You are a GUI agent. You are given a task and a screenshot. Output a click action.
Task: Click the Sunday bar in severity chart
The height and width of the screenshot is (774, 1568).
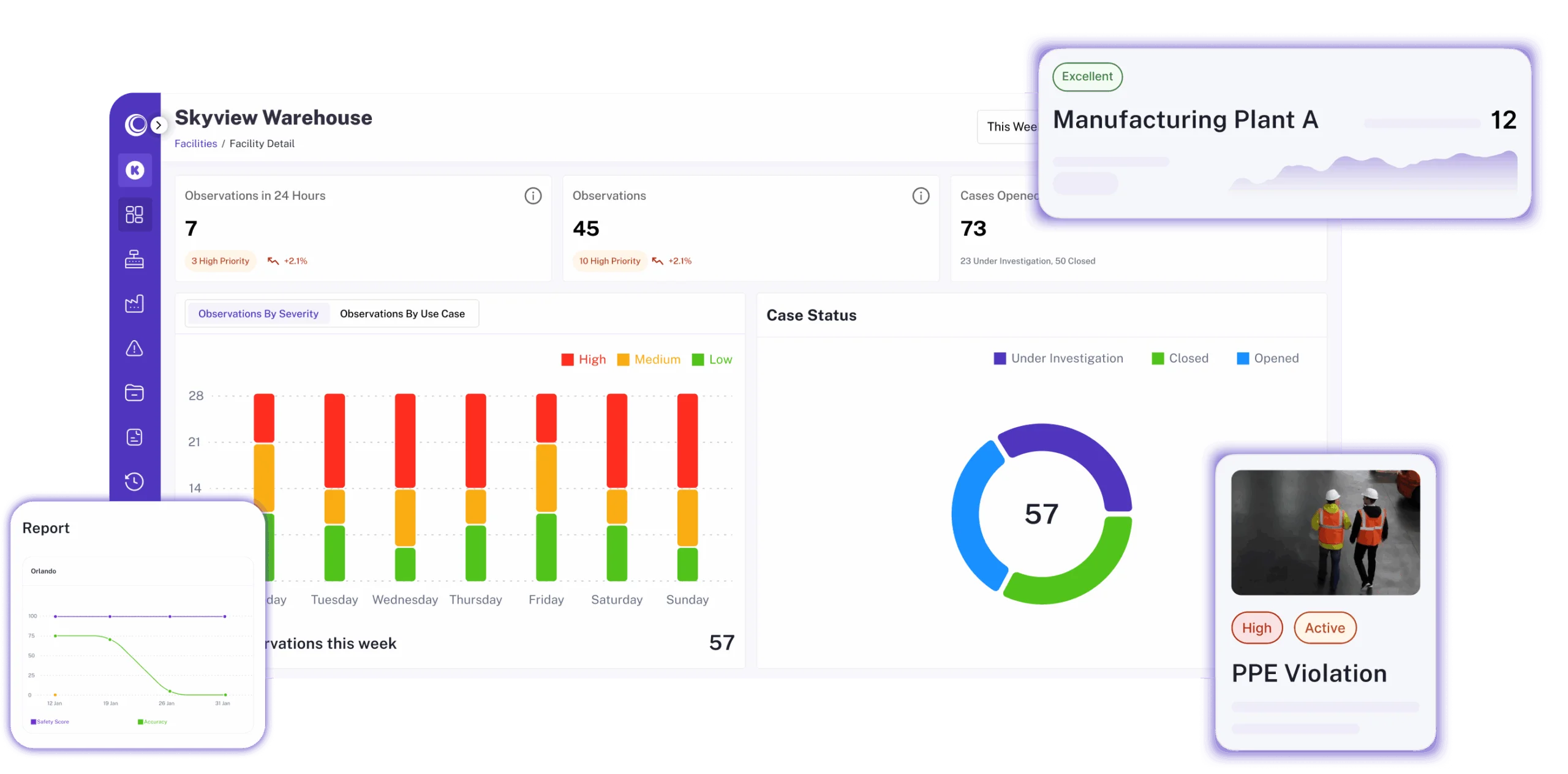coord(687,487)
